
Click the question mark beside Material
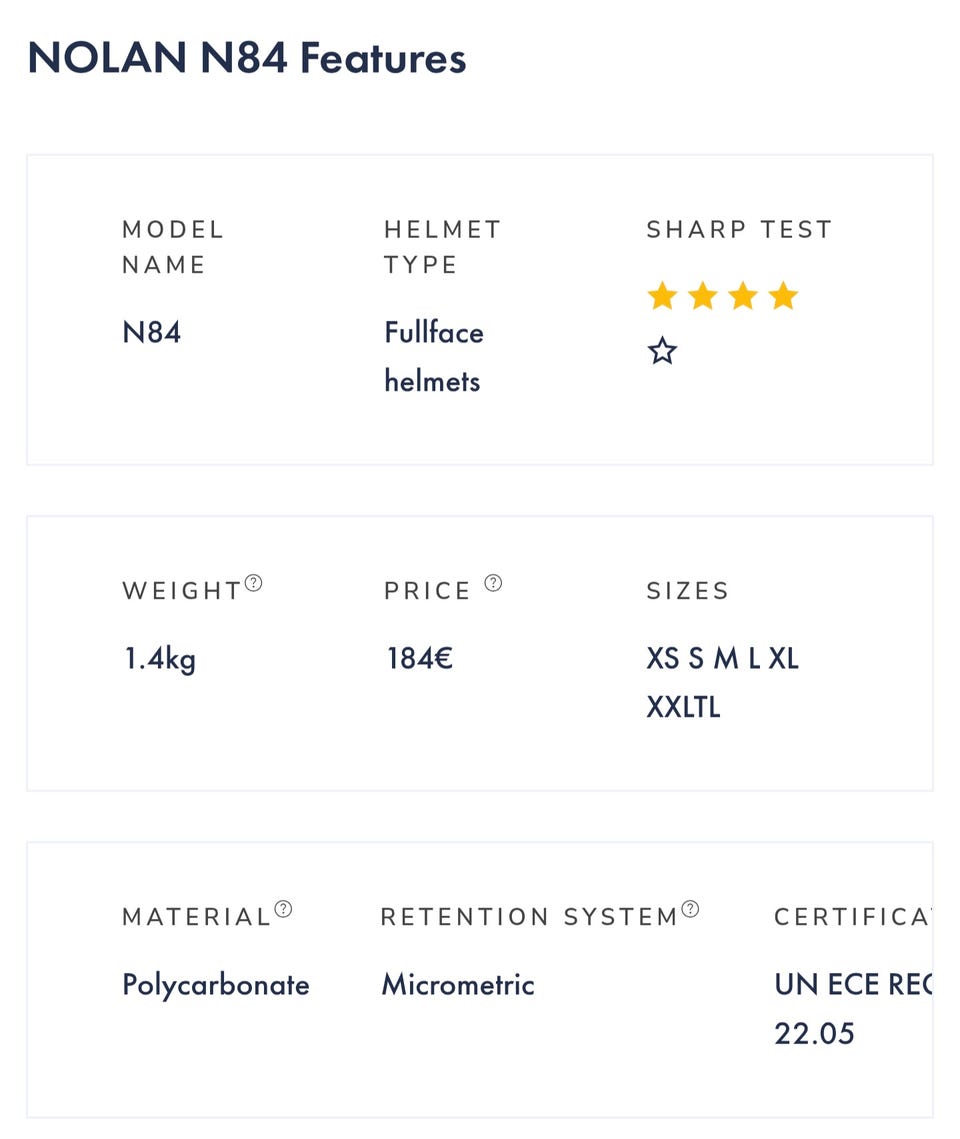coord(284,908)
